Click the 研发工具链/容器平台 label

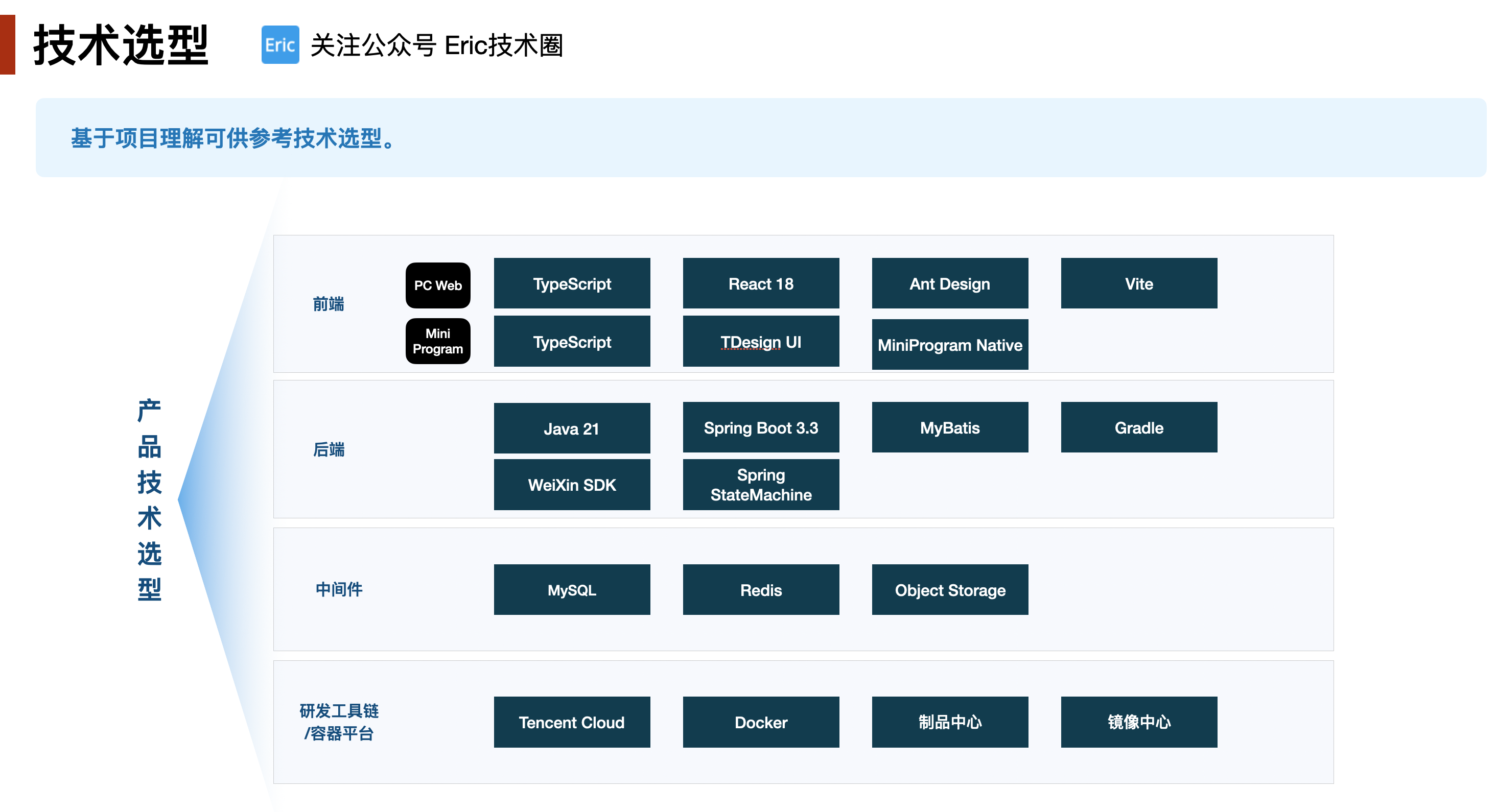(339, 722)
